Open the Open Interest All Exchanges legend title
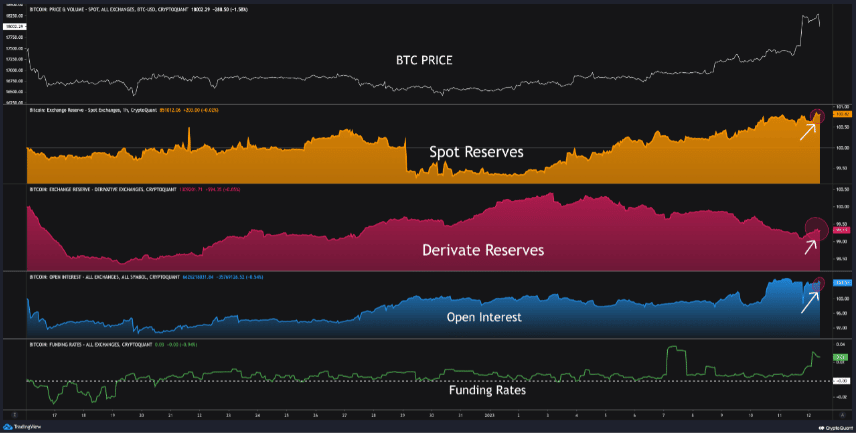This screenshot has width=859, height=438. pos(105,277)
